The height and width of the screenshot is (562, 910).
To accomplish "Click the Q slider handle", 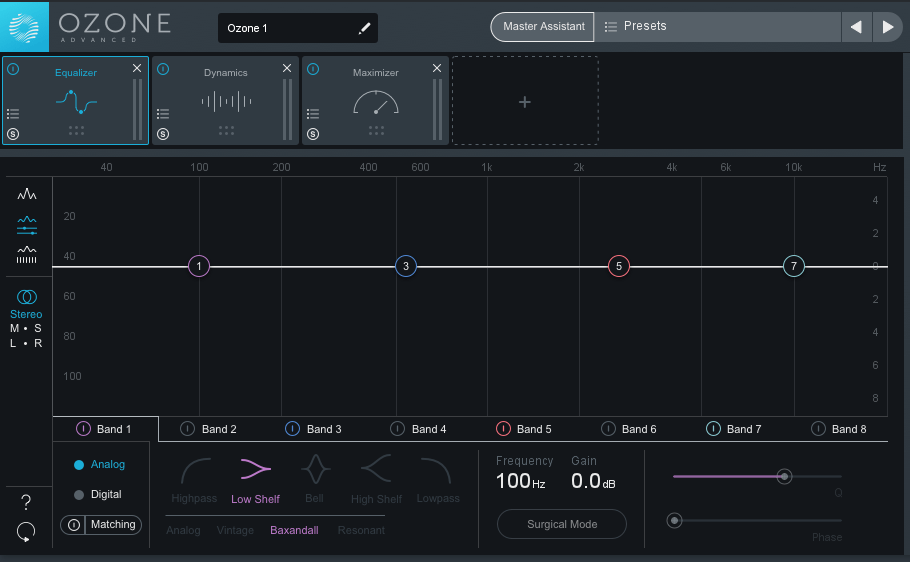I will coord(784,476).
